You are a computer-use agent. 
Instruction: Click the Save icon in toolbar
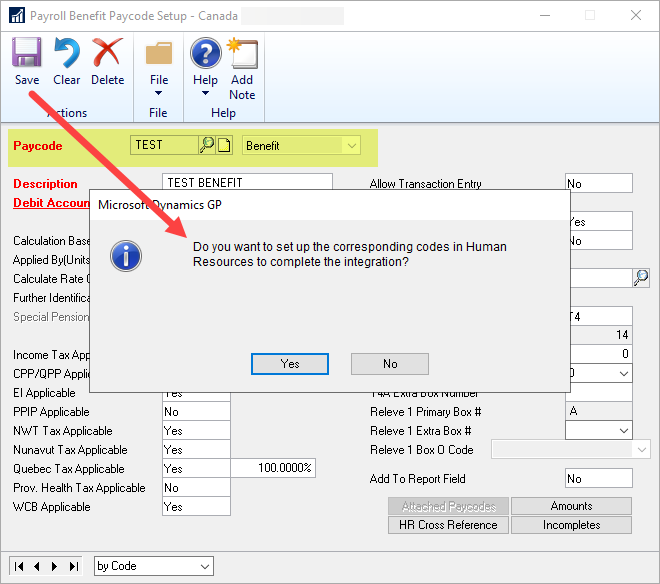pyautogui.click(x=27, y=54)
